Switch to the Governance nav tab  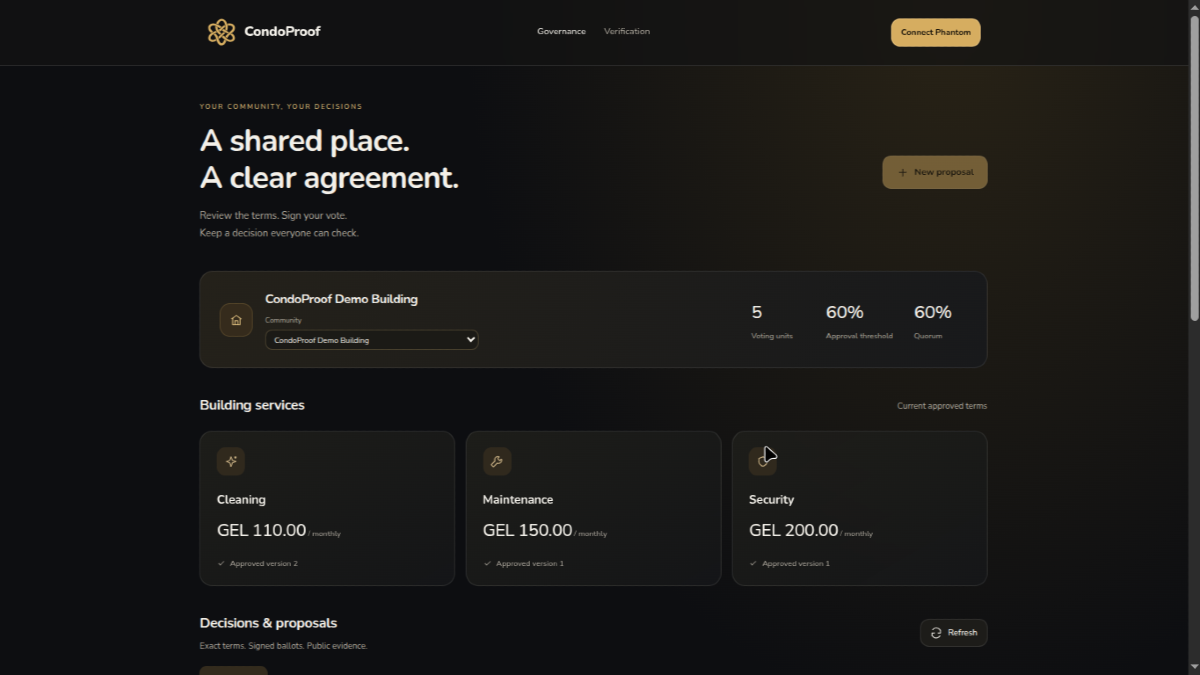(x=561, y=31)
